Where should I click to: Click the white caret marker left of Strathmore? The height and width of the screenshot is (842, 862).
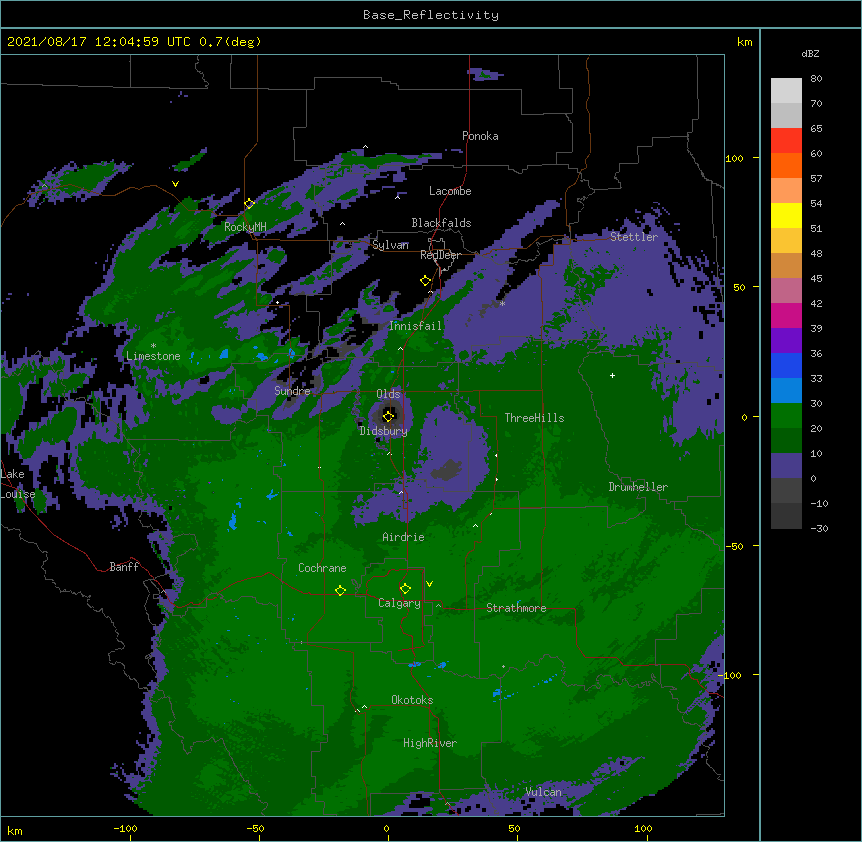tap(438, 605)
